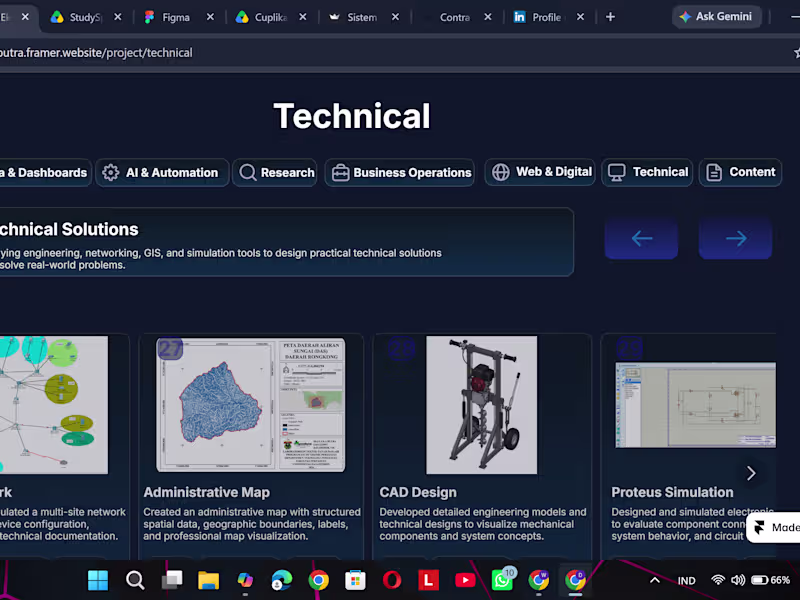
Task: Click the battery 66% indicator
Action: click(770, 580)
